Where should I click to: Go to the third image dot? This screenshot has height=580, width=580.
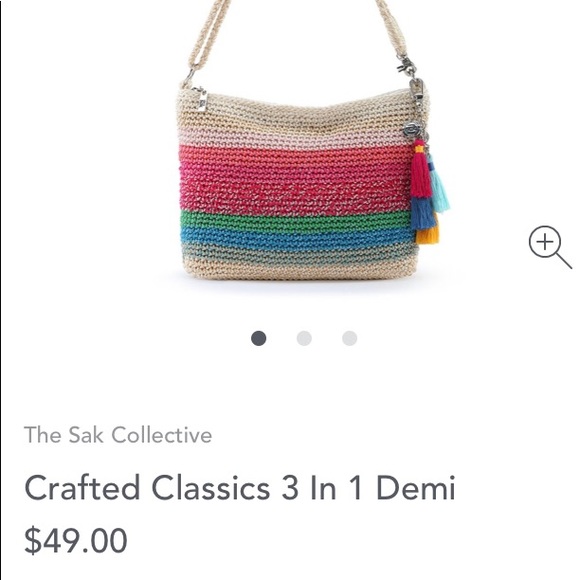point(350,338)
